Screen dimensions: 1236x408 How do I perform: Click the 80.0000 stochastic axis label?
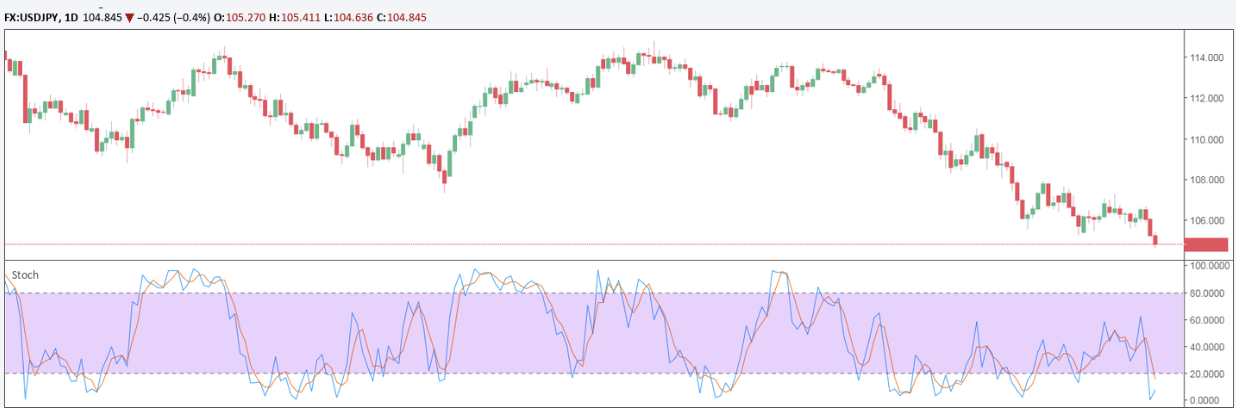click(1209, 294)
